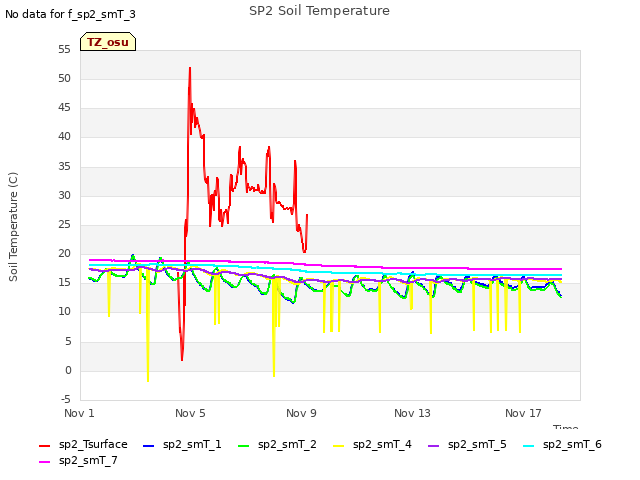Toggle sp2_smT_4 series in legend

coord(372,444)
